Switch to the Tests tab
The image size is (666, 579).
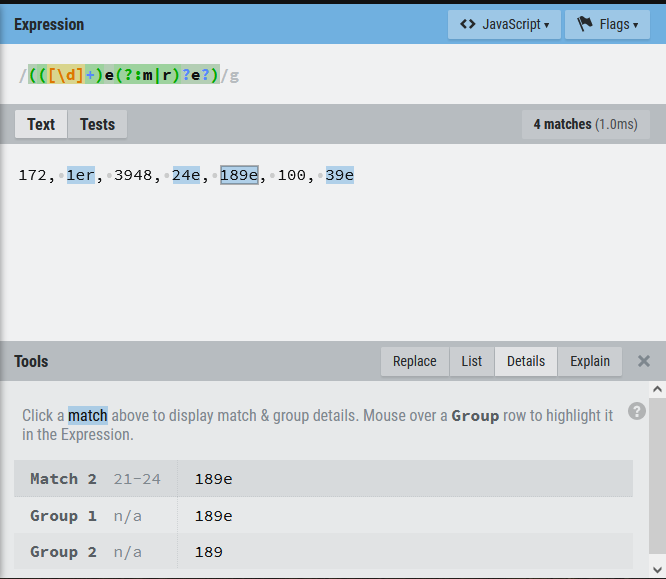point(97,124)
